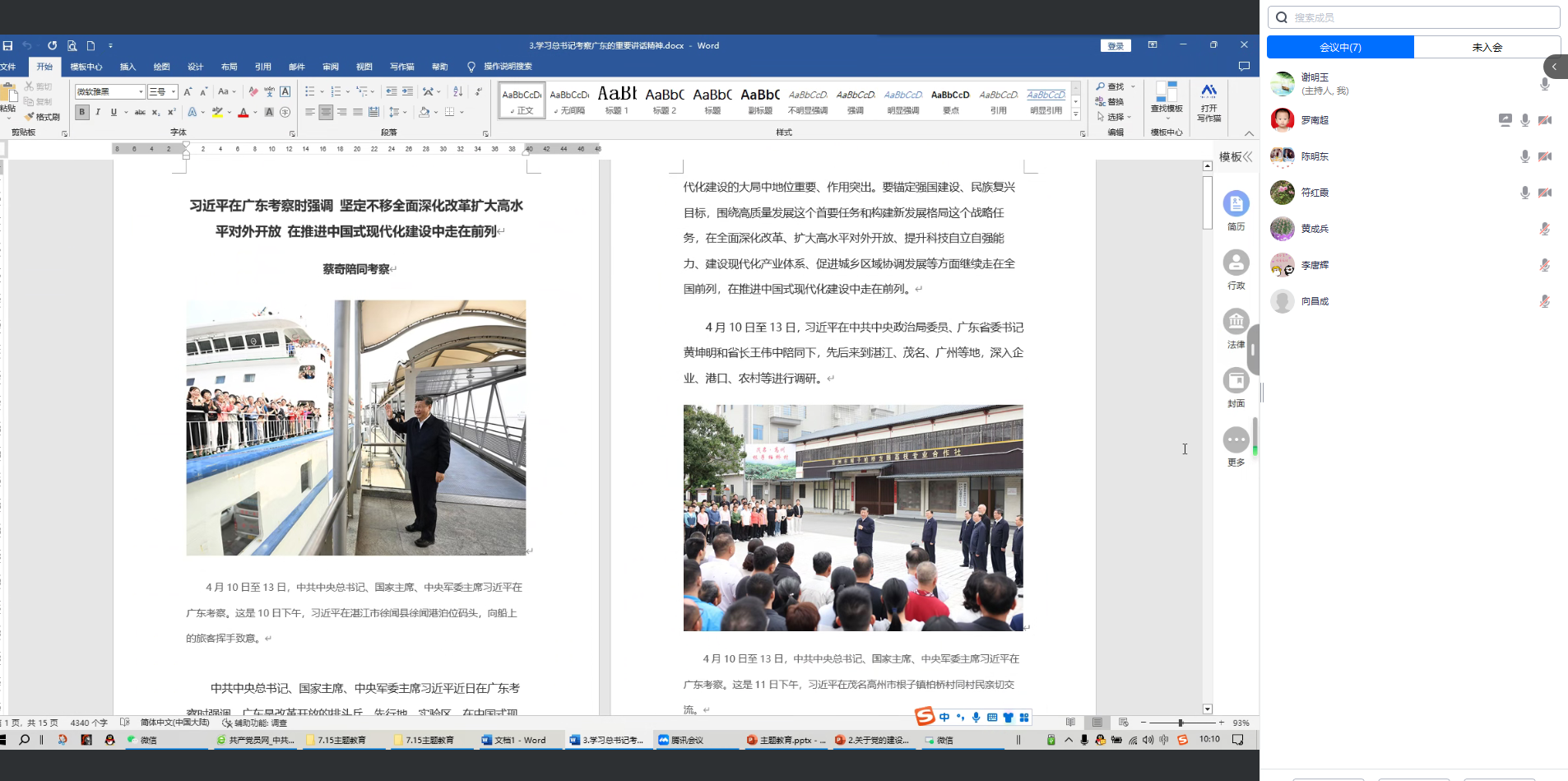Toggle bold formatting in the font group
Viewport: 1568px width, 781px height.
pyautogui.click(x=82, y=112)
